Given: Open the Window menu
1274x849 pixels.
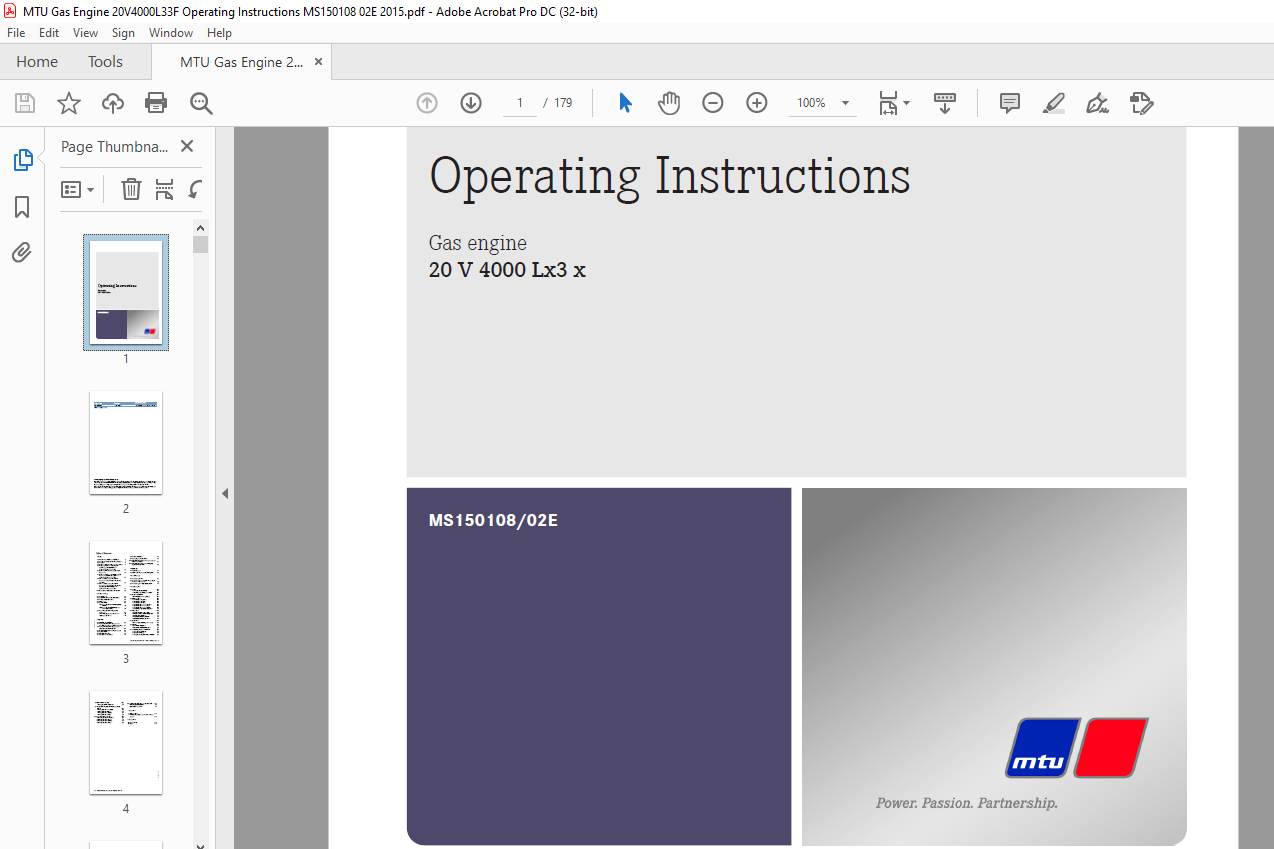Looking at the screenshot, I should (x=171, y=33).
